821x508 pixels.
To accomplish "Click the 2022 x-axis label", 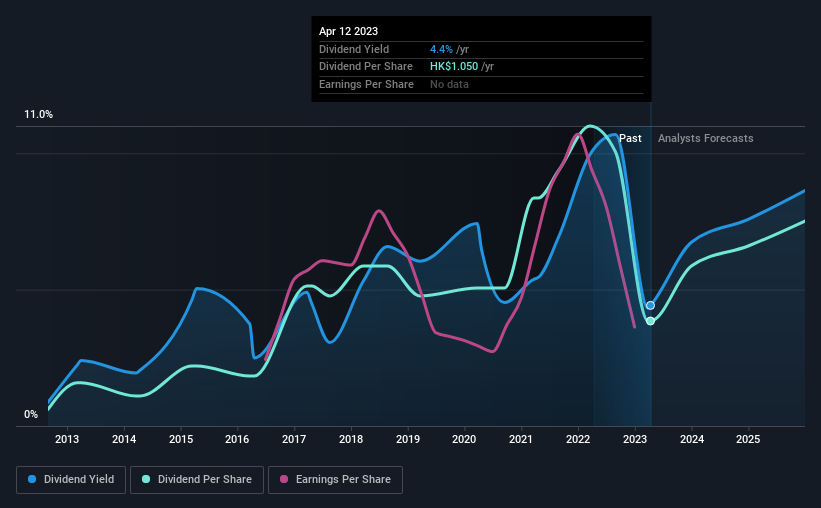I will (x=578, y=439).
